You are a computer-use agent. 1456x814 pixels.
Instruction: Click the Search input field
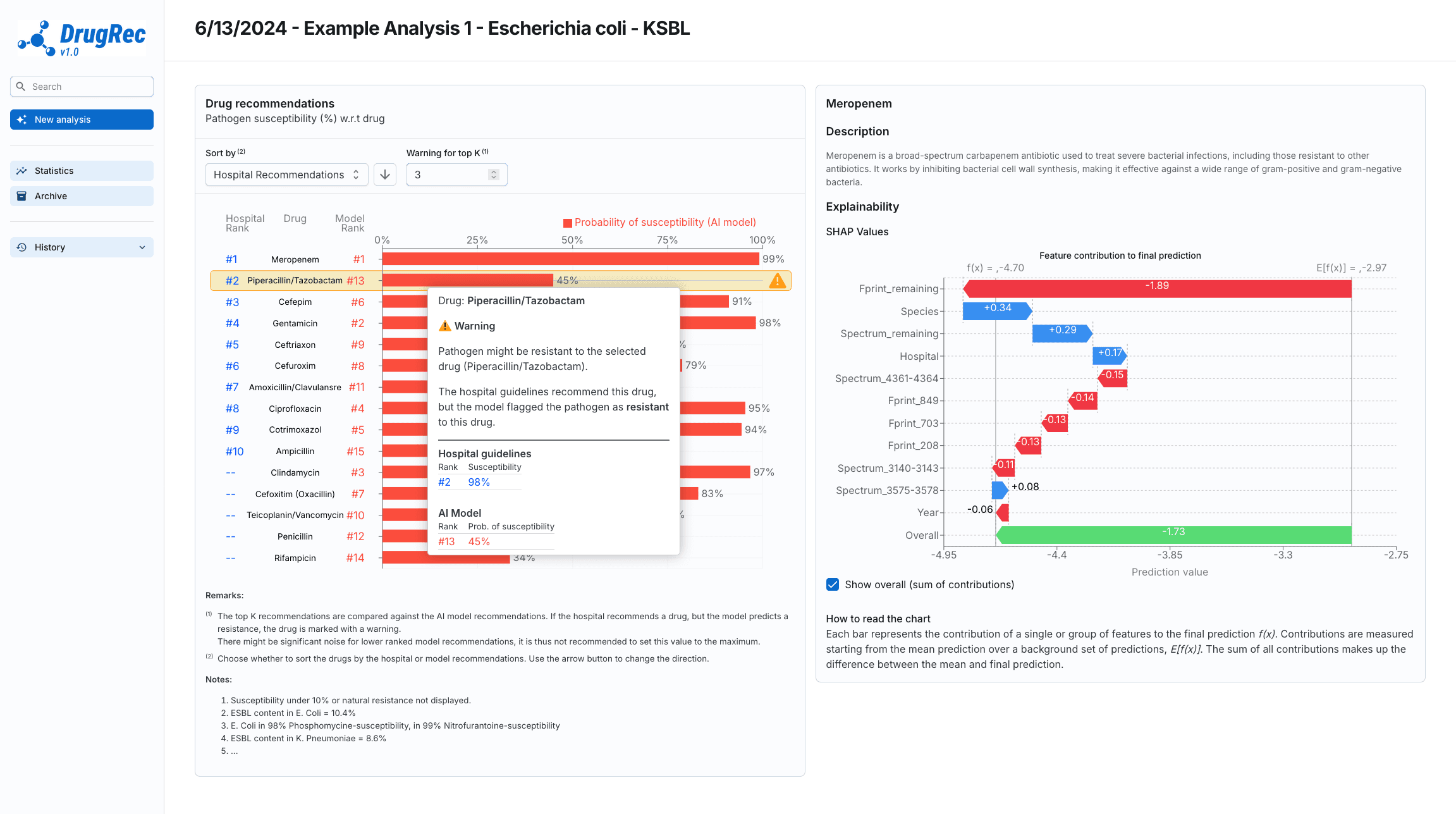click(x=89, y=87)
